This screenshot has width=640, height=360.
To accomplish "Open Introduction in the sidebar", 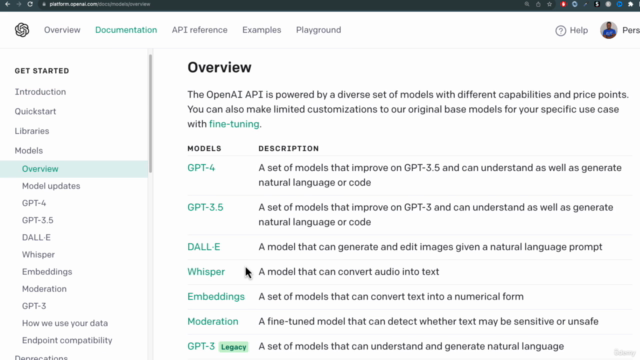I will coord(40,92).
